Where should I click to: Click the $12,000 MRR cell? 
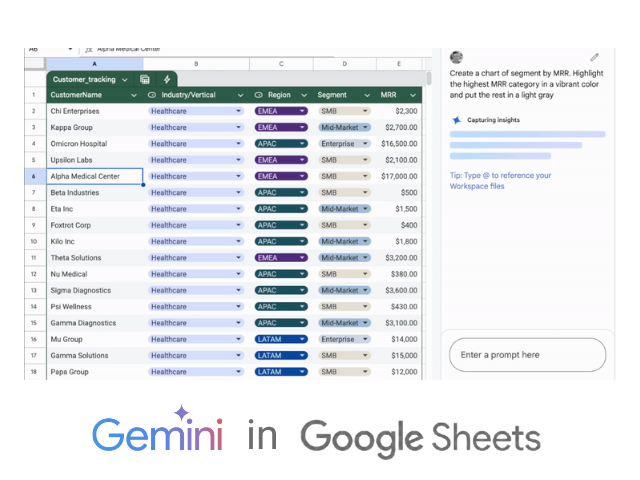tap(399, 372)
